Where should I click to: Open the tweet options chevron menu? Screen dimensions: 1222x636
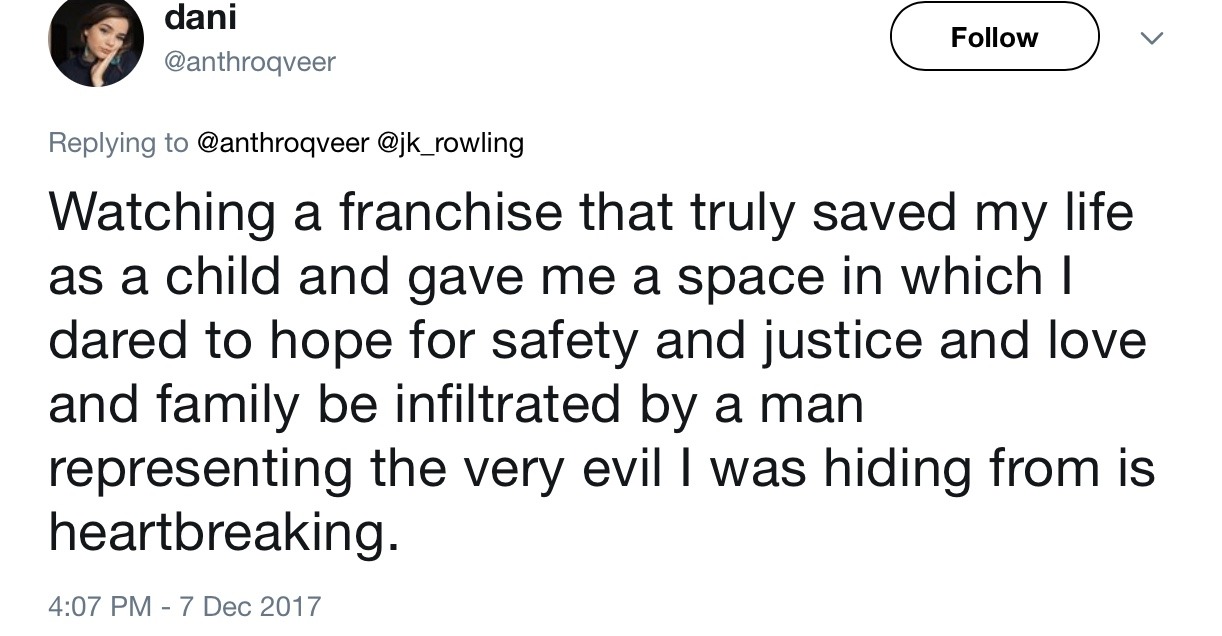coord(1153,38)
